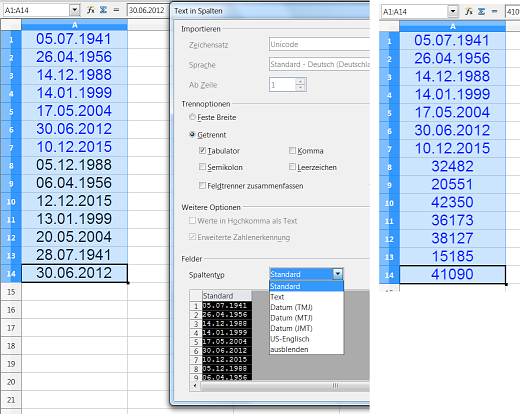The image size is (520, 414).
Task: Select cell 41090 in right spreadsheet
Action: point(452,275)
